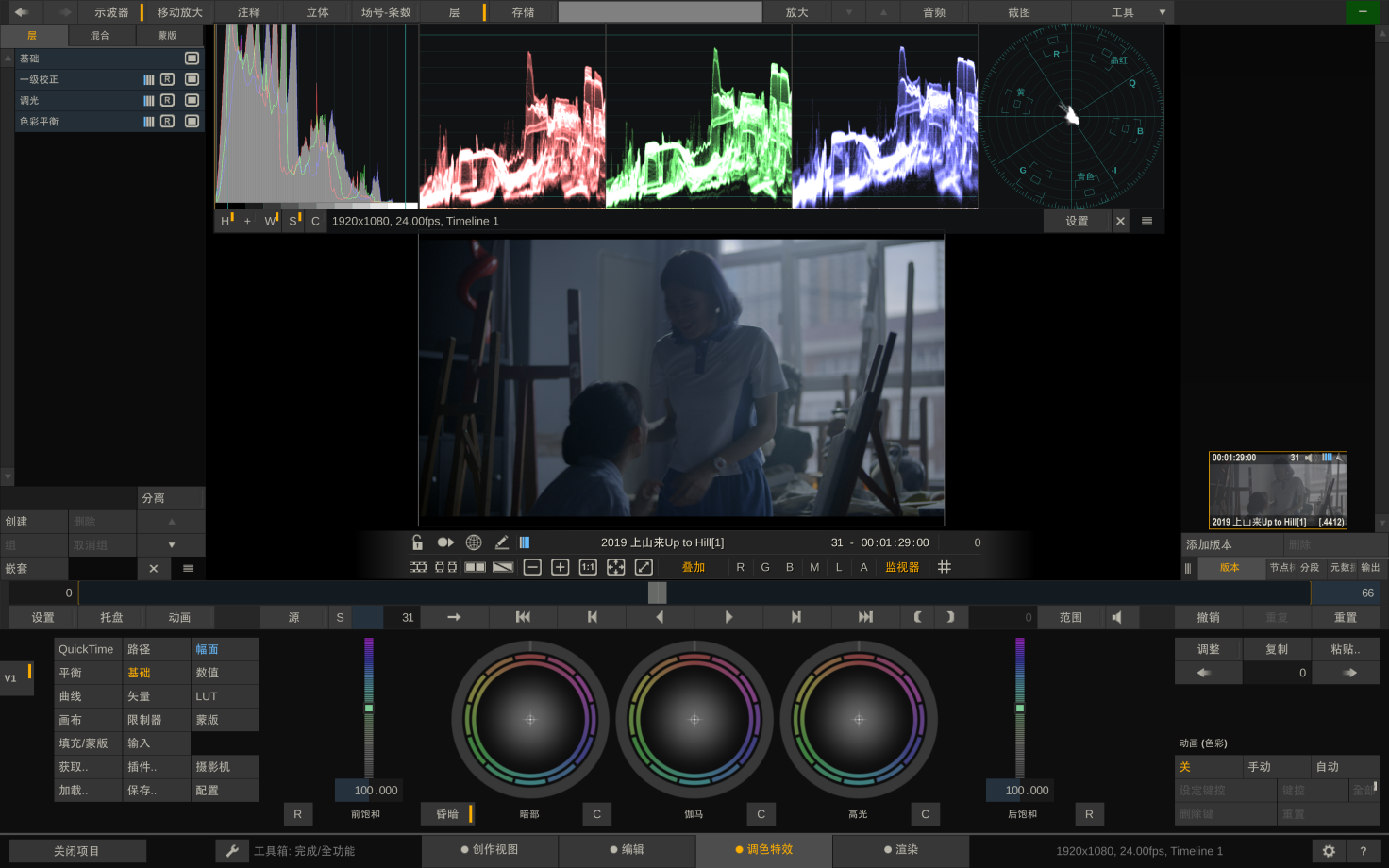The width and height of the screenshot is (1389, 868).
Task: Click the clip thumbnail at 00:01:29:00
Action: click(x=1278, y=491)
